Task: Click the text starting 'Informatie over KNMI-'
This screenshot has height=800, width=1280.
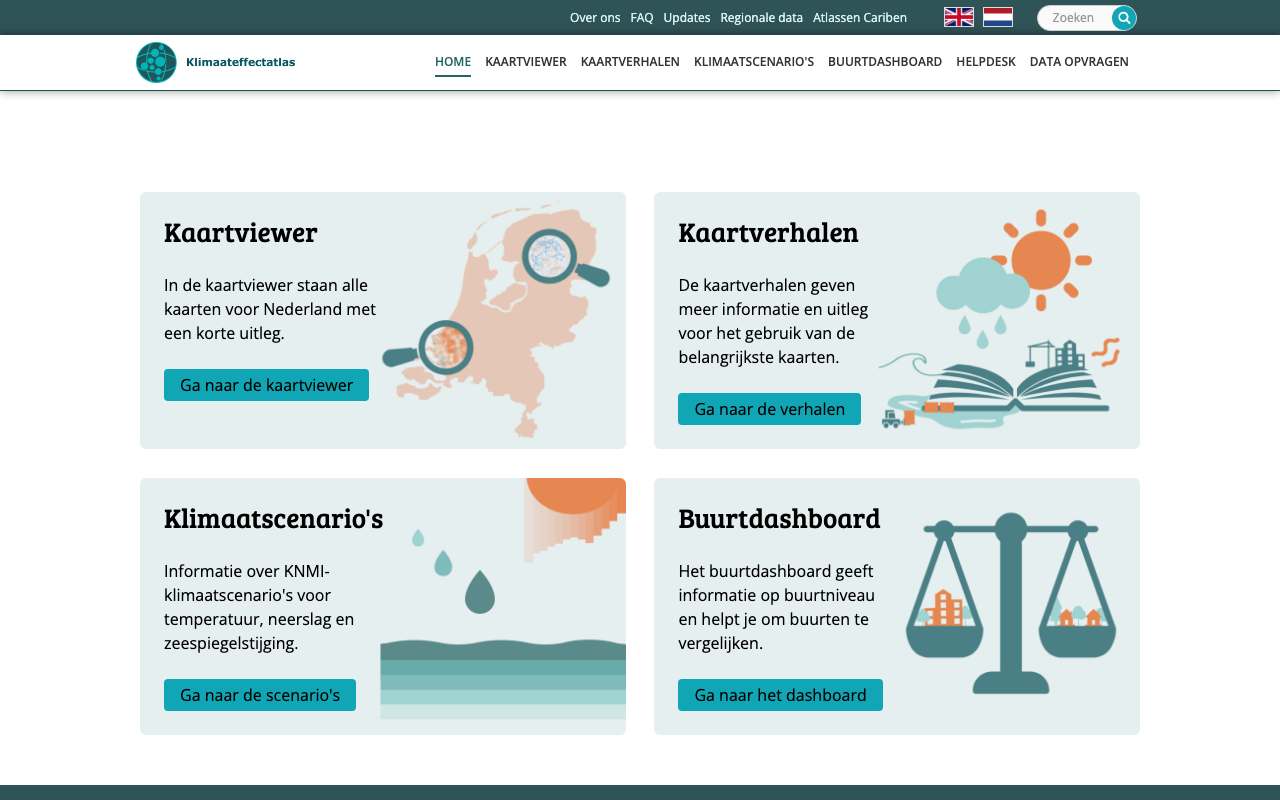Action: click(x=259, y=607)
